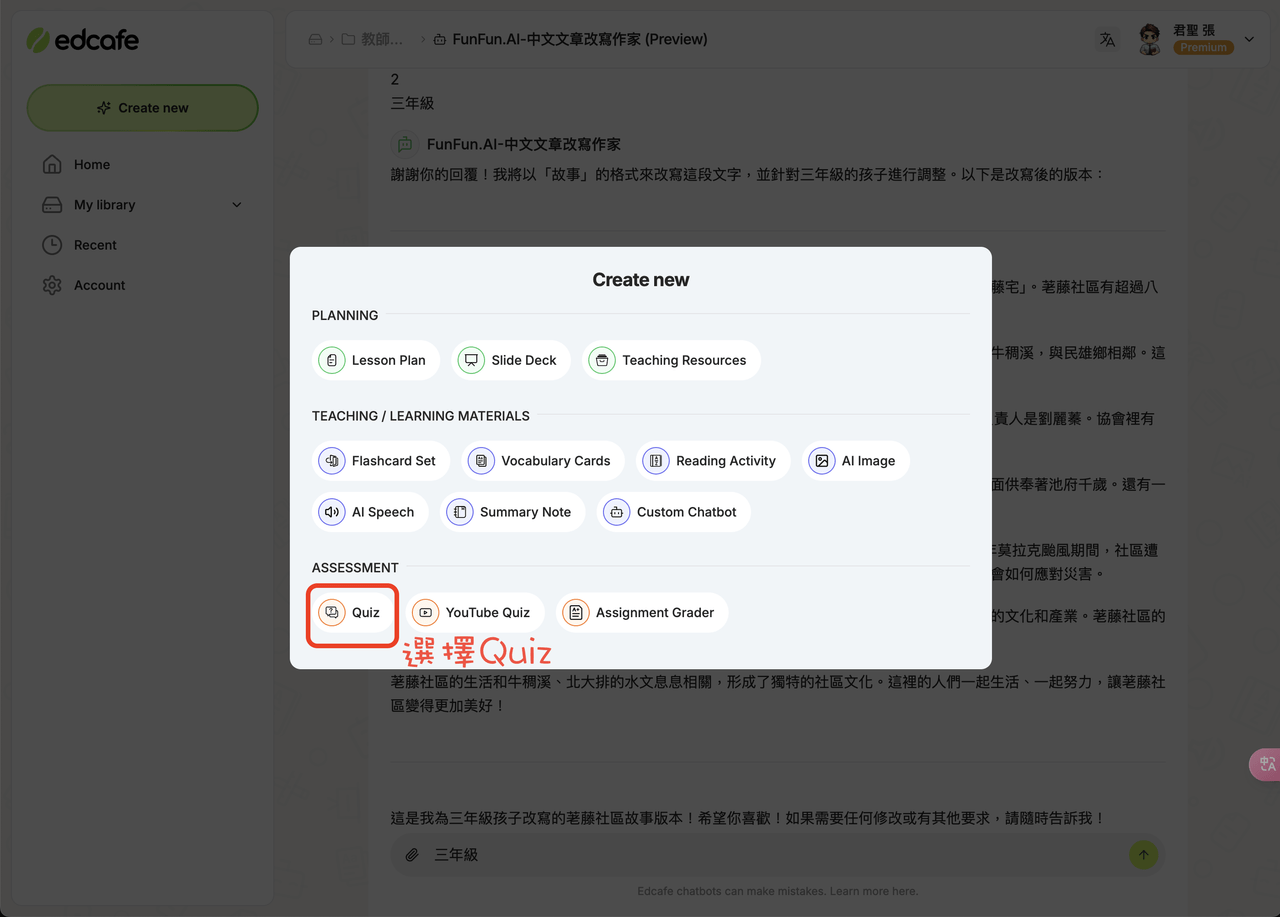Click the FunFun.AI chatbot breadcrumb title
The width and height of the screenshot is (1280, 917).
click(570, 40)
